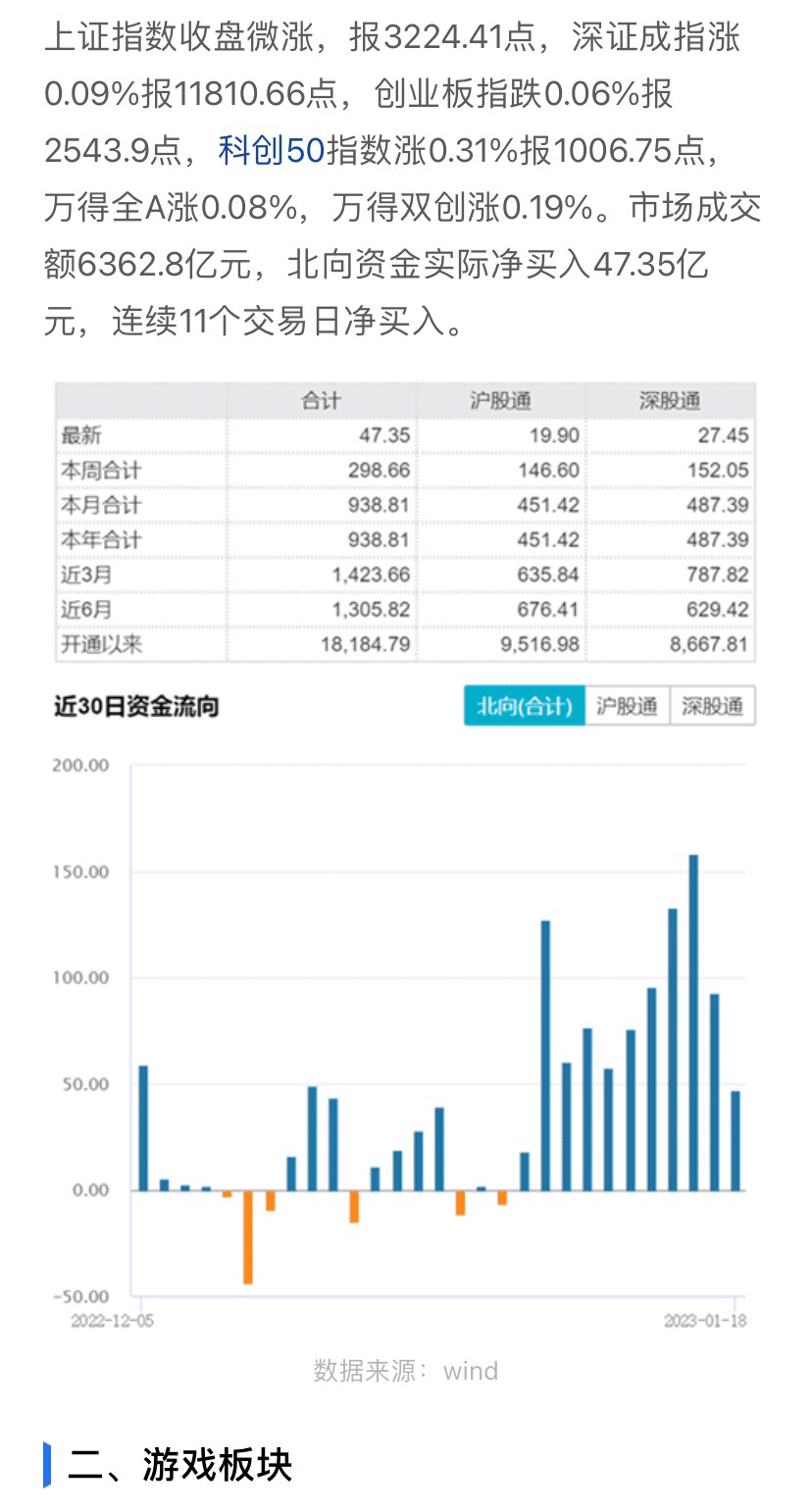Viewport: 812px width, 1512px height.
Task: Select the 本周合计 row label
Action: pos(101,471)
